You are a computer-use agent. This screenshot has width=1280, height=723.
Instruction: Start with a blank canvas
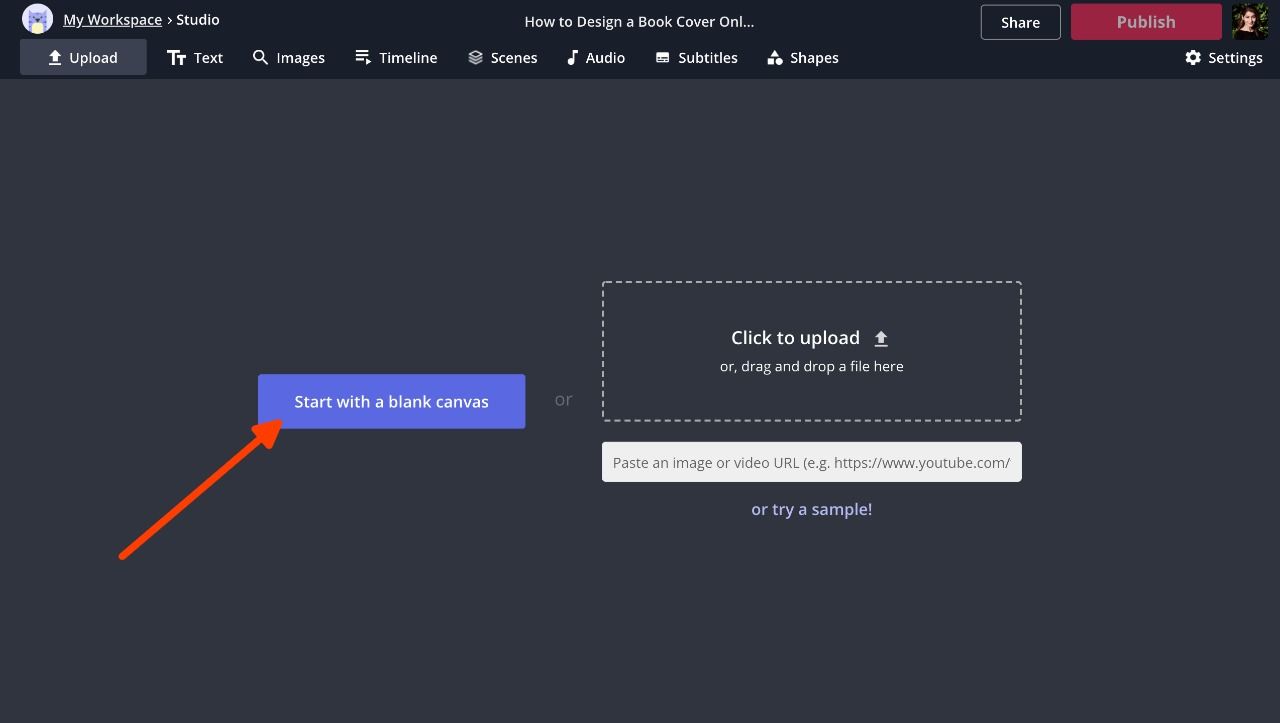click(391, 402)
